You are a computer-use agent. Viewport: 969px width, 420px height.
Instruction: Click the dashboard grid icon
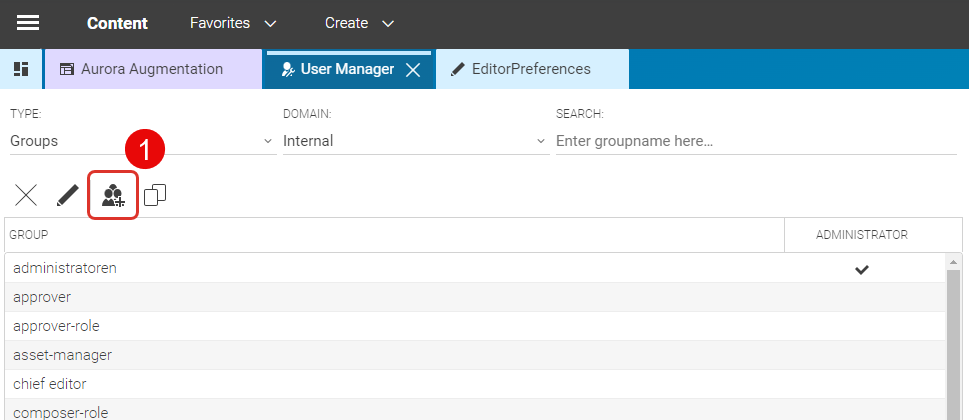20,69
